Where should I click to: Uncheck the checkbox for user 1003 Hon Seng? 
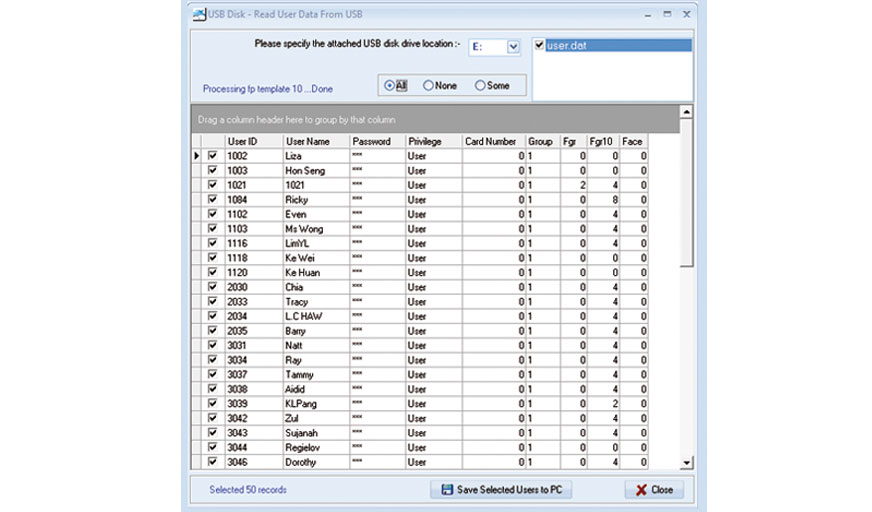coord(212,170)
